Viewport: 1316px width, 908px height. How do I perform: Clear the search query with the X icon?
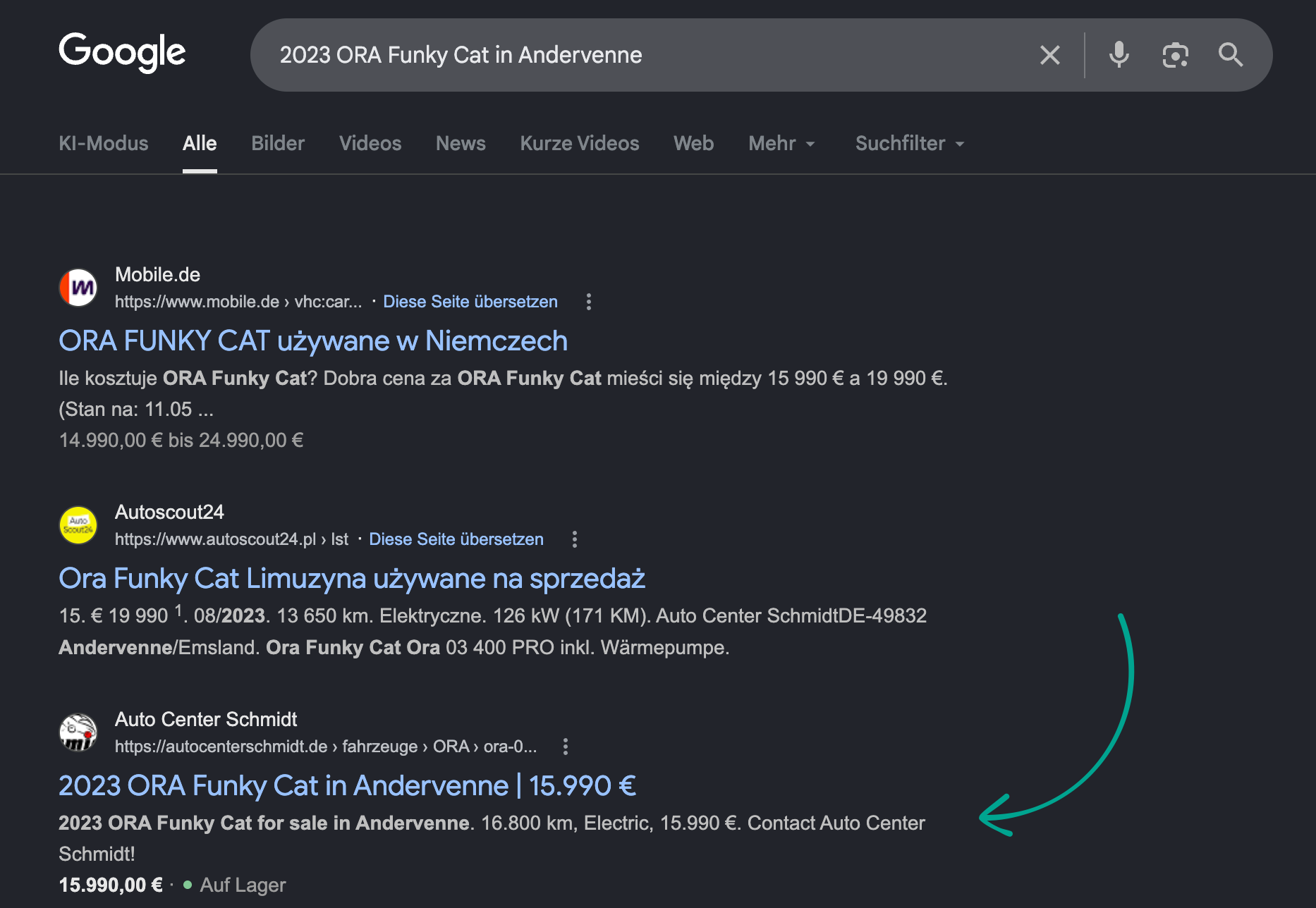click(1049, 55)
